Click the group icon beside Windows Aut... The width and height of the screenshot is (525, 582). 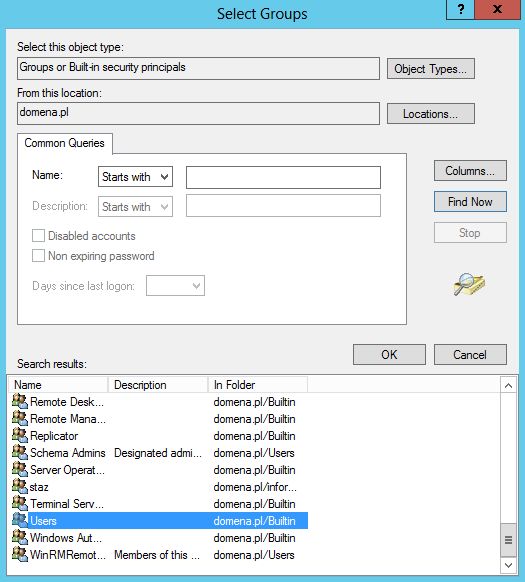[20, 537]
